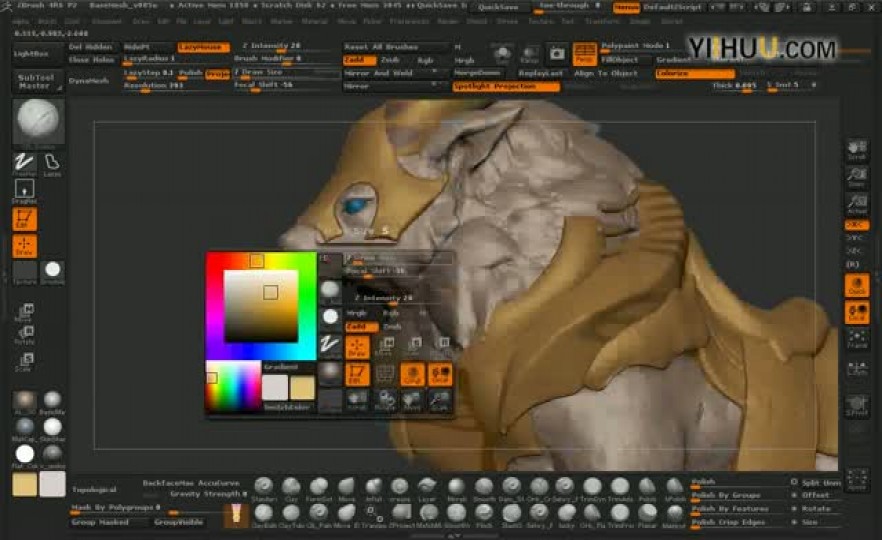Pick a hue in popup color picker square
This screenshot has width=882, height=540.
tap(261, 306)
